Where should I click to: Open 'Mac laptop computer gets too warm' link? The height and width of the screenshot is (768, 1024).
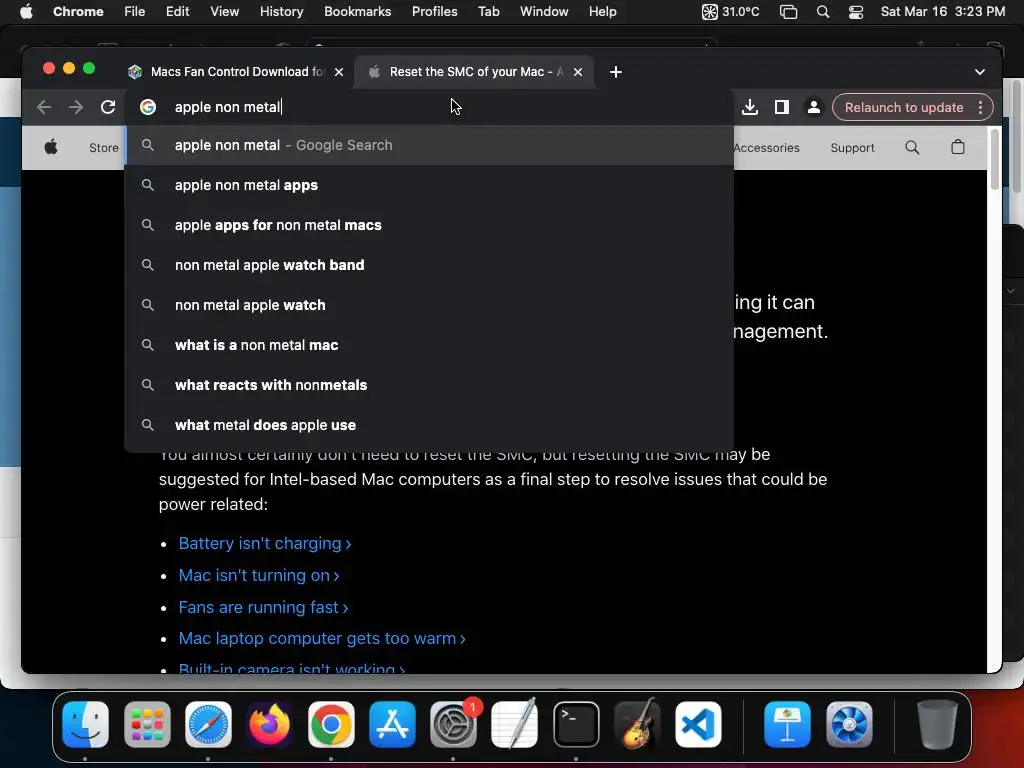click(322, 638)
